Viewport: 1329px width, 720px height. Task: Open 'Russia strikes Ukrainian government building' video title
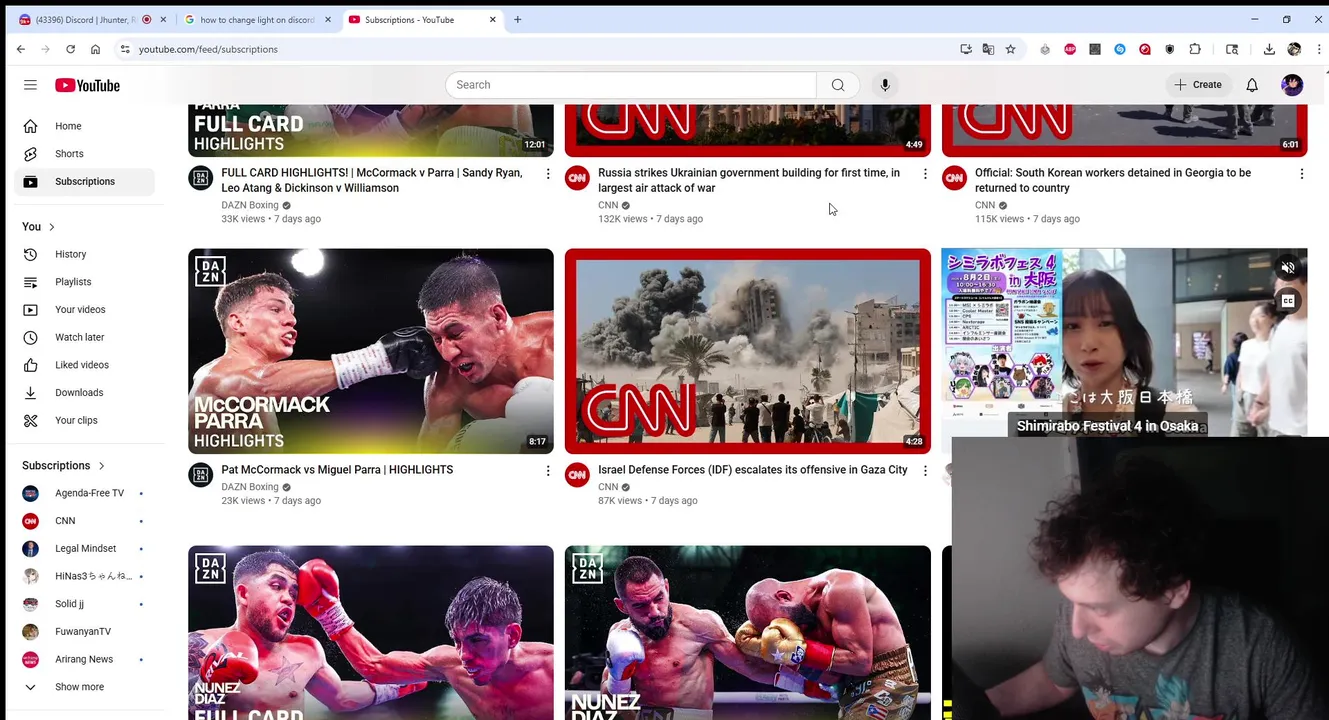tap(749, 180)
